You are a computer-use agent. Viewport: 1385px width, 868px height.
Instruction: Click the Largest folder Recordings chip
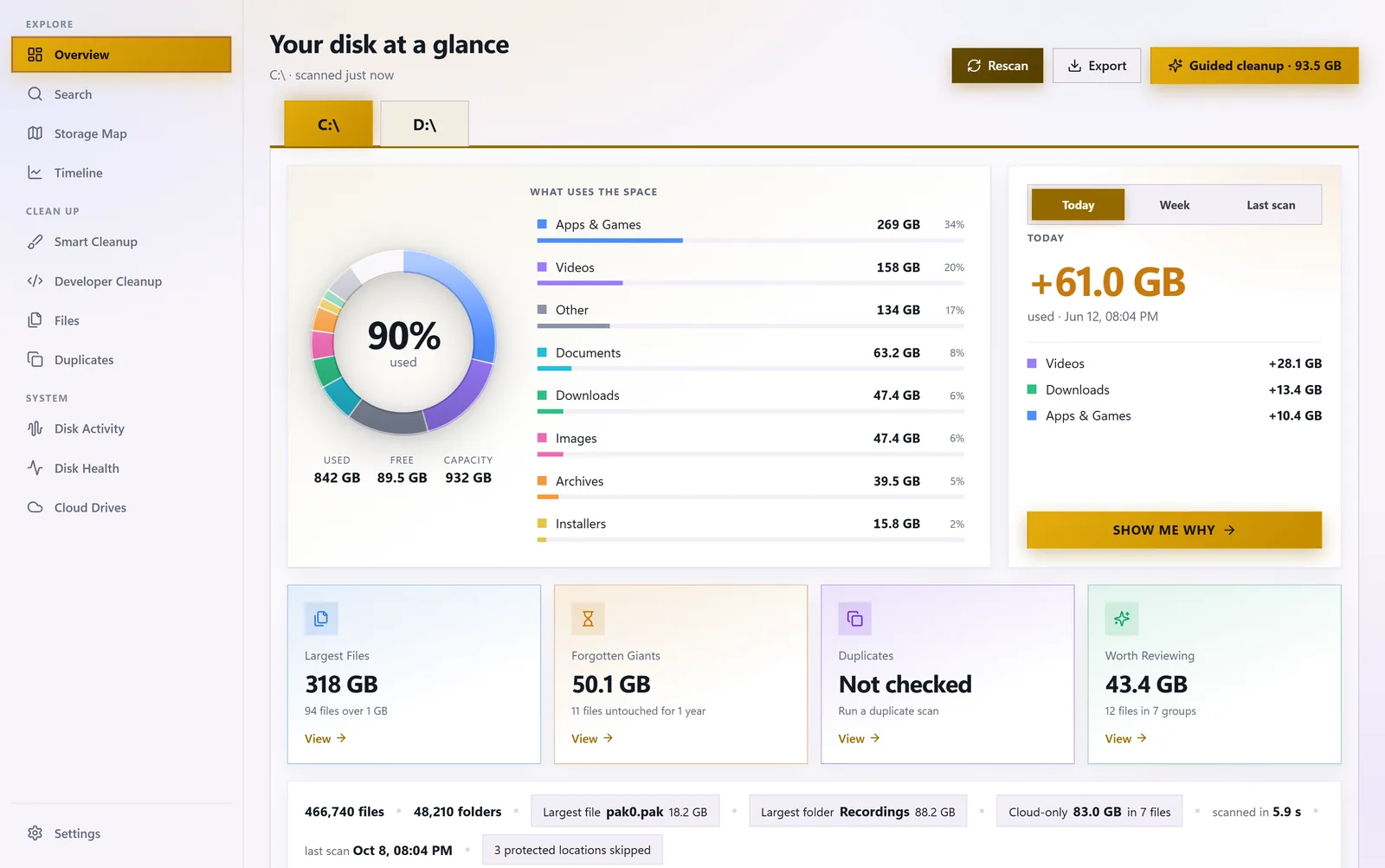[858, 812]
